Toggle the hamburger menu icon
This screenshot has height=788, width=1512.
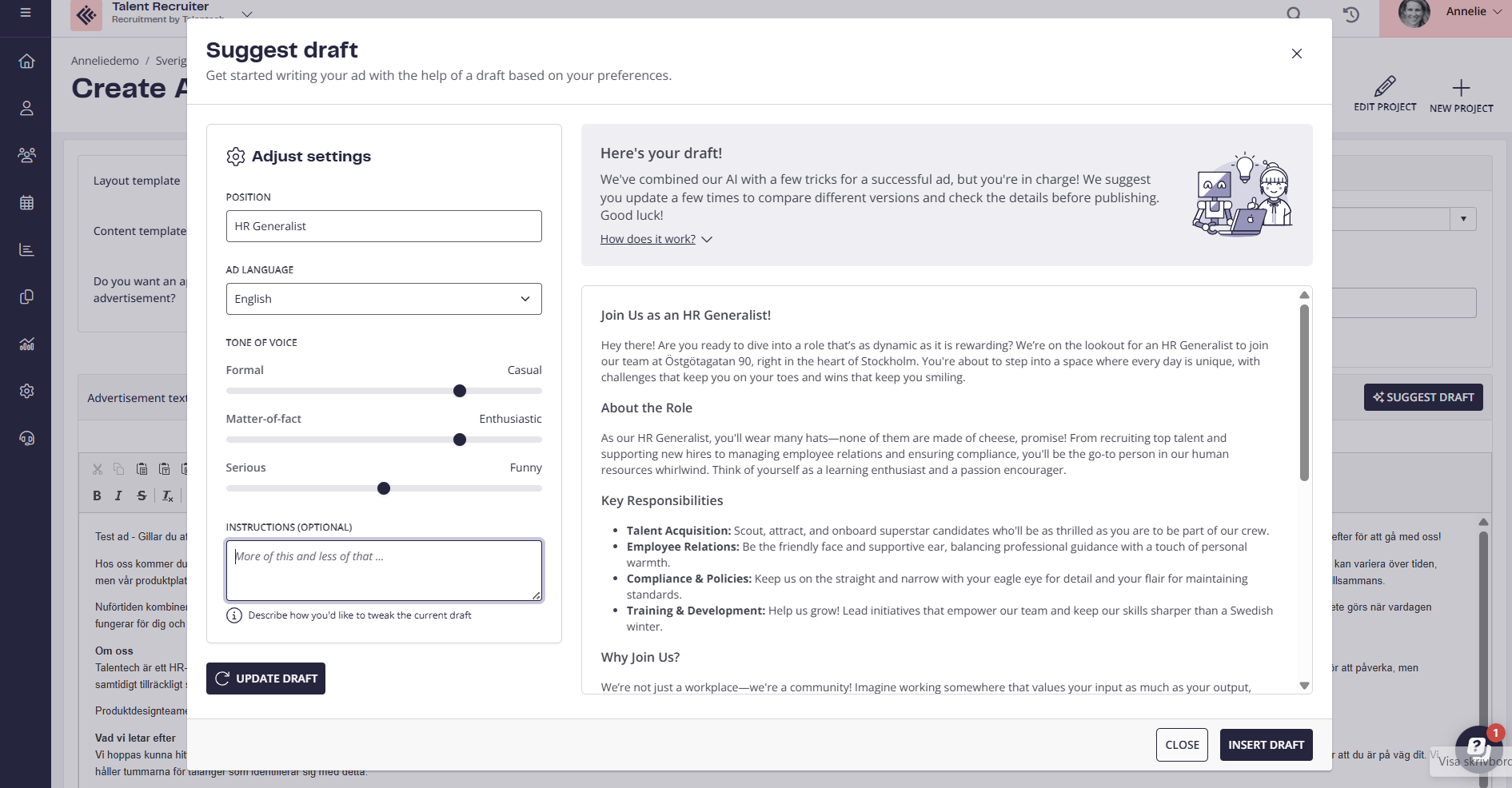pyautogui.click(x=26, y=13)
